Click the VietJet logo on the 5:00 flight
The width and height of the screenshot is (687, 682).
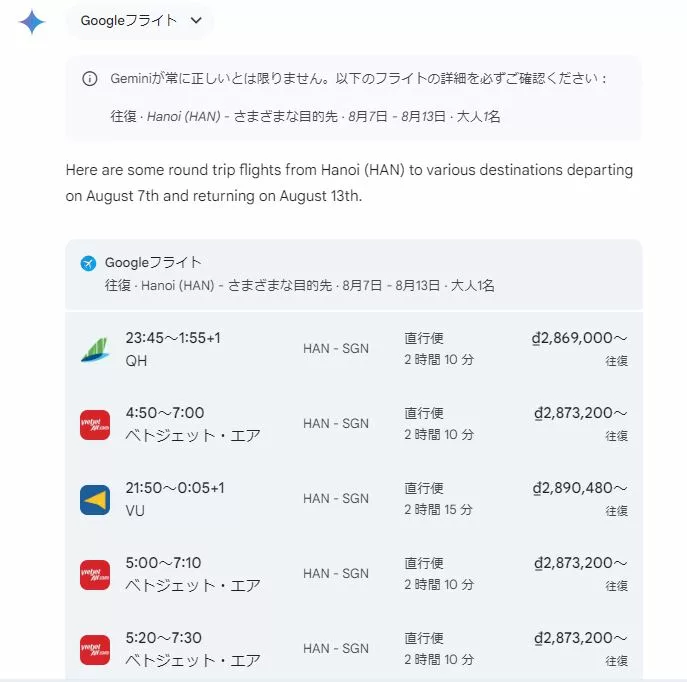coord(95,575)
